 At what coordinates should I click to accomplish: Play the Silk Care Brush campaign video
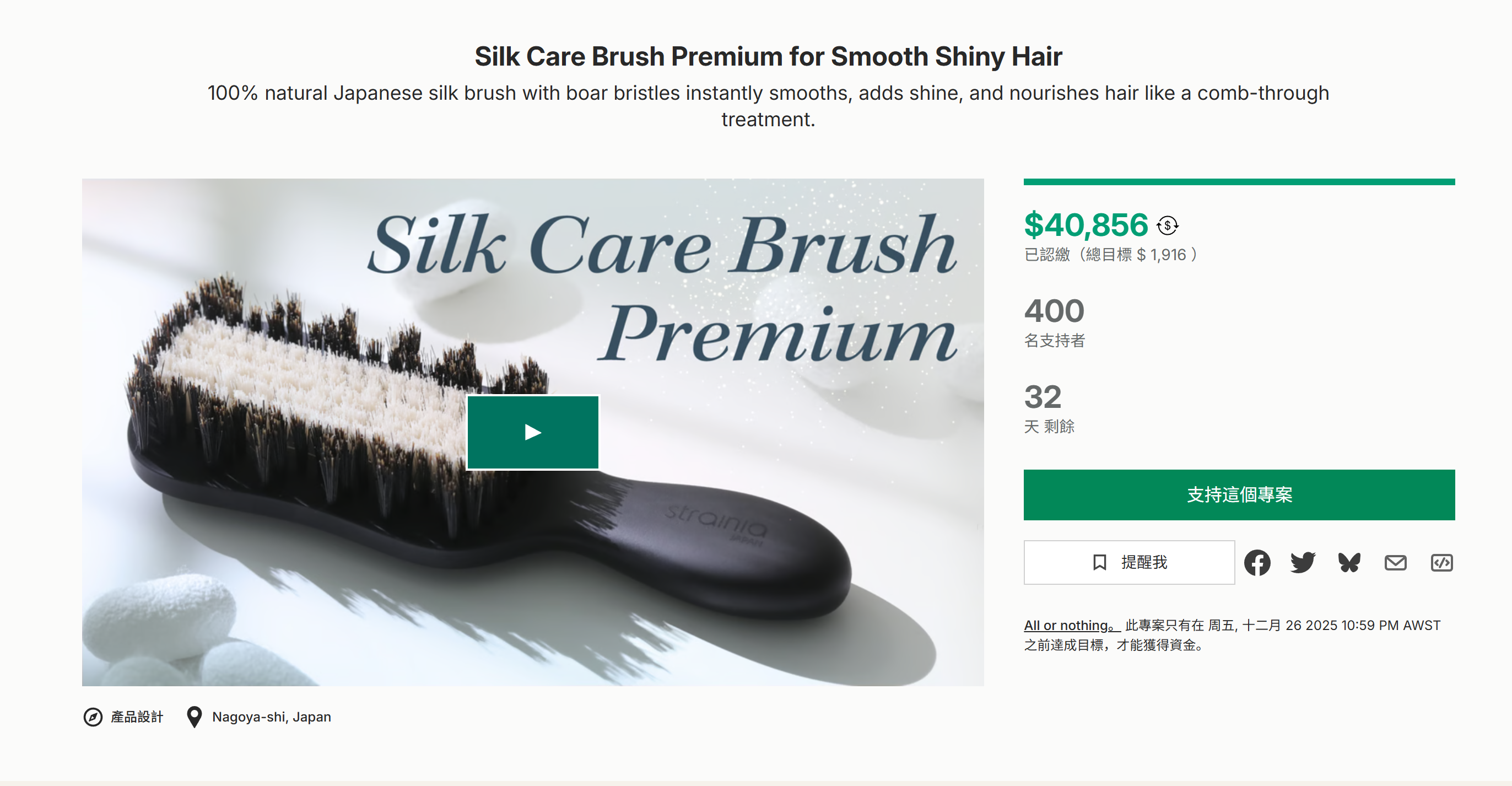point(532,432)
